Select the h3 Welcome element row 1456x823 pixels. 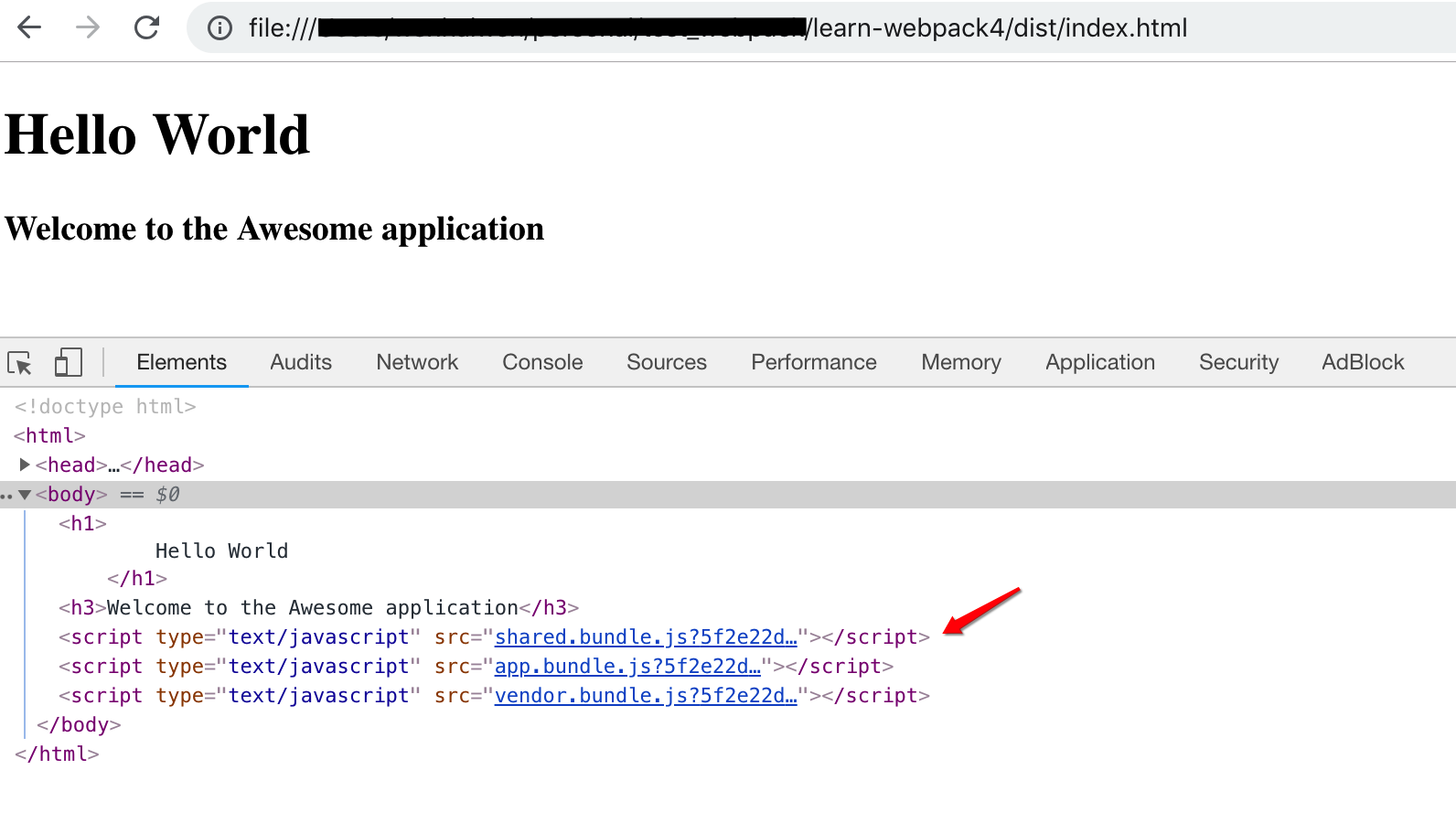(x=318, y=607)
